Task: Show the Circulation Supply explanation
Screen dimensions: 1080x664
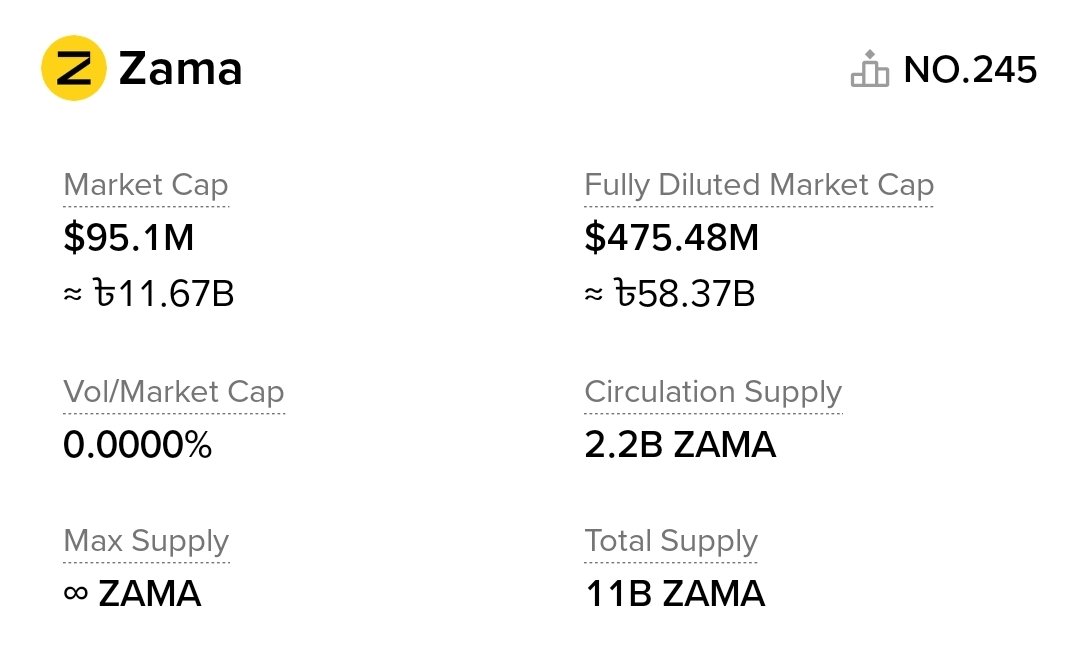Action: pos(712,392)
